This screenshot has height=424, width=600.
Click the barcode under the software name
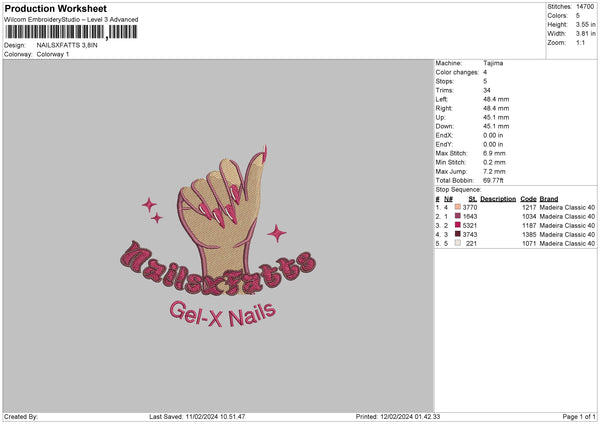tap(71, 32)
